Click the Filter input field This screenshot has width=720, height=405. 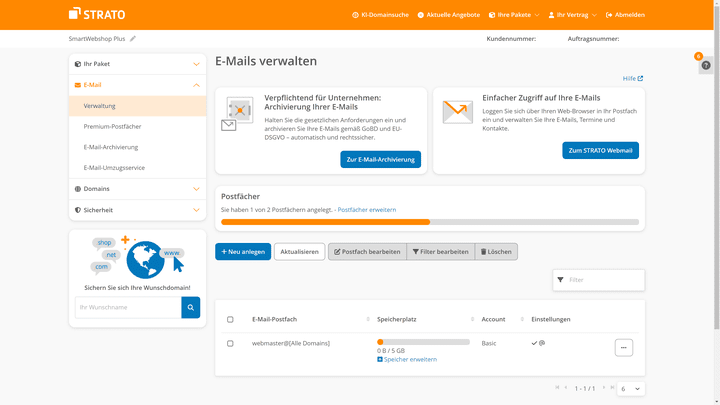click(x=599, y=280)
